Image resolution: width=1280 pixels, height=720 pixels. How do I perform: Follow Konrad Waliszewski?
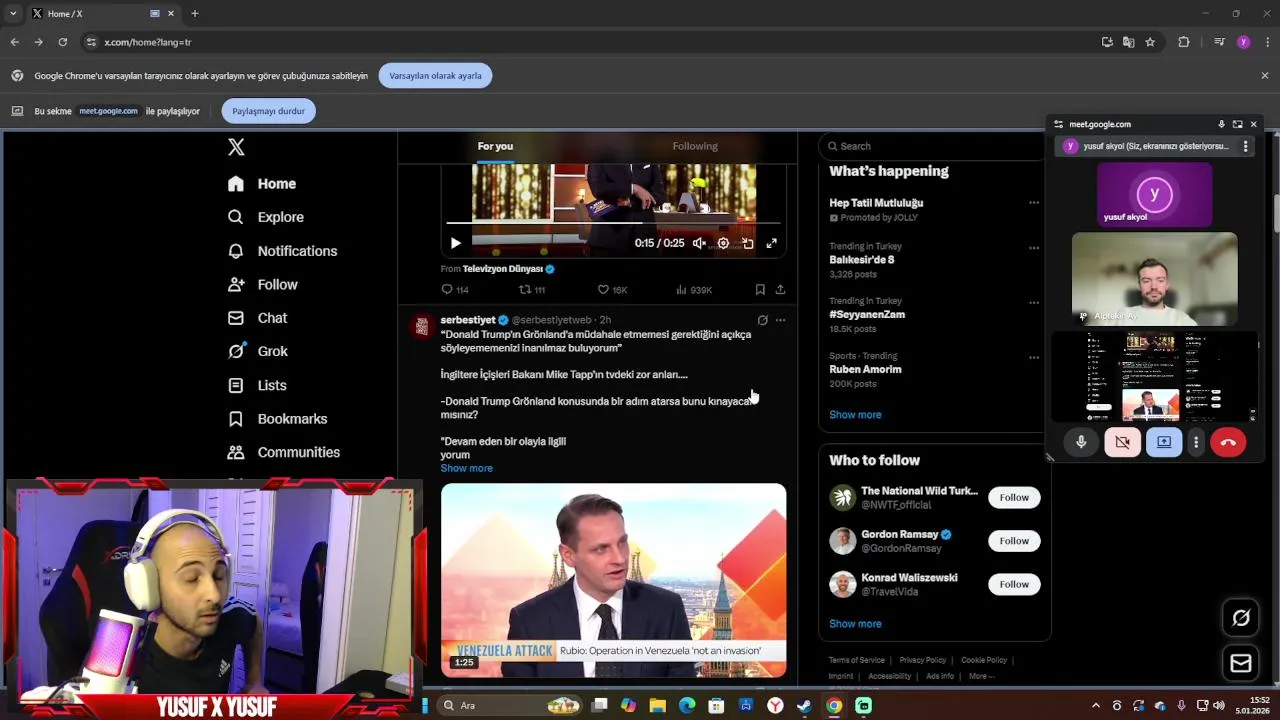1014,584
